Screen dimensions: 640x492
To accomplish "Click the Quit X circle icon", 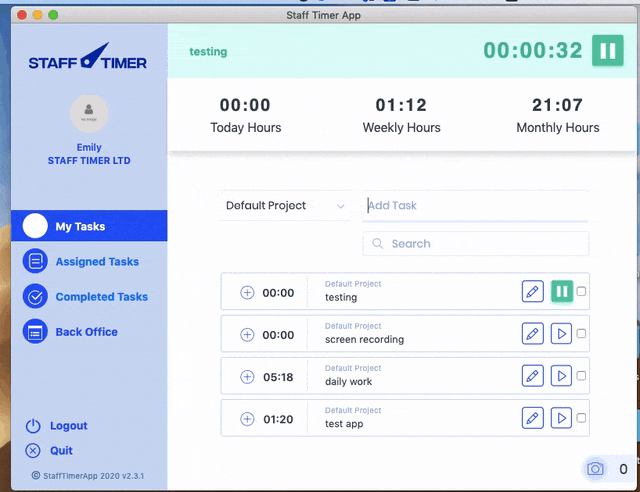I will pyautogui.click(x=33, y=451).
